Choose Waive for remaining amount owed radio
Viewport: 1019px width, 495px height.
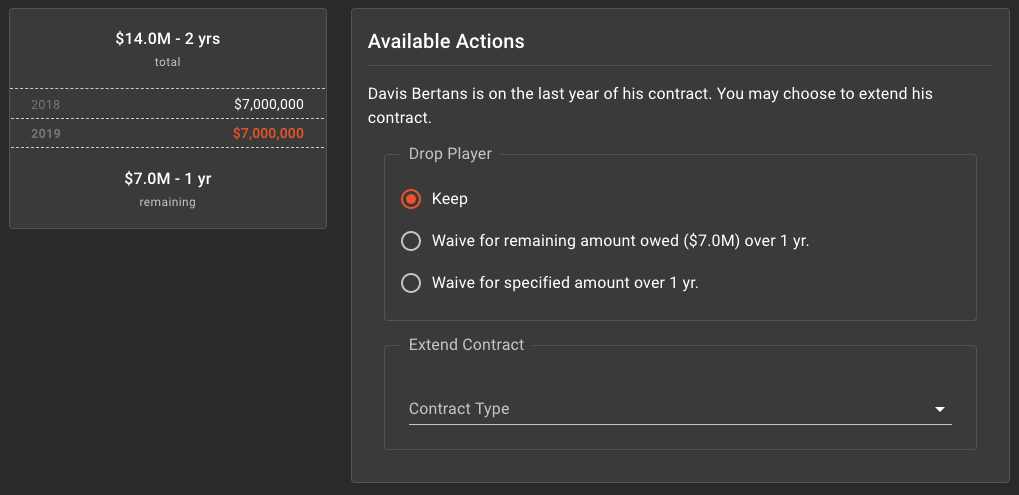click(410, 241)
